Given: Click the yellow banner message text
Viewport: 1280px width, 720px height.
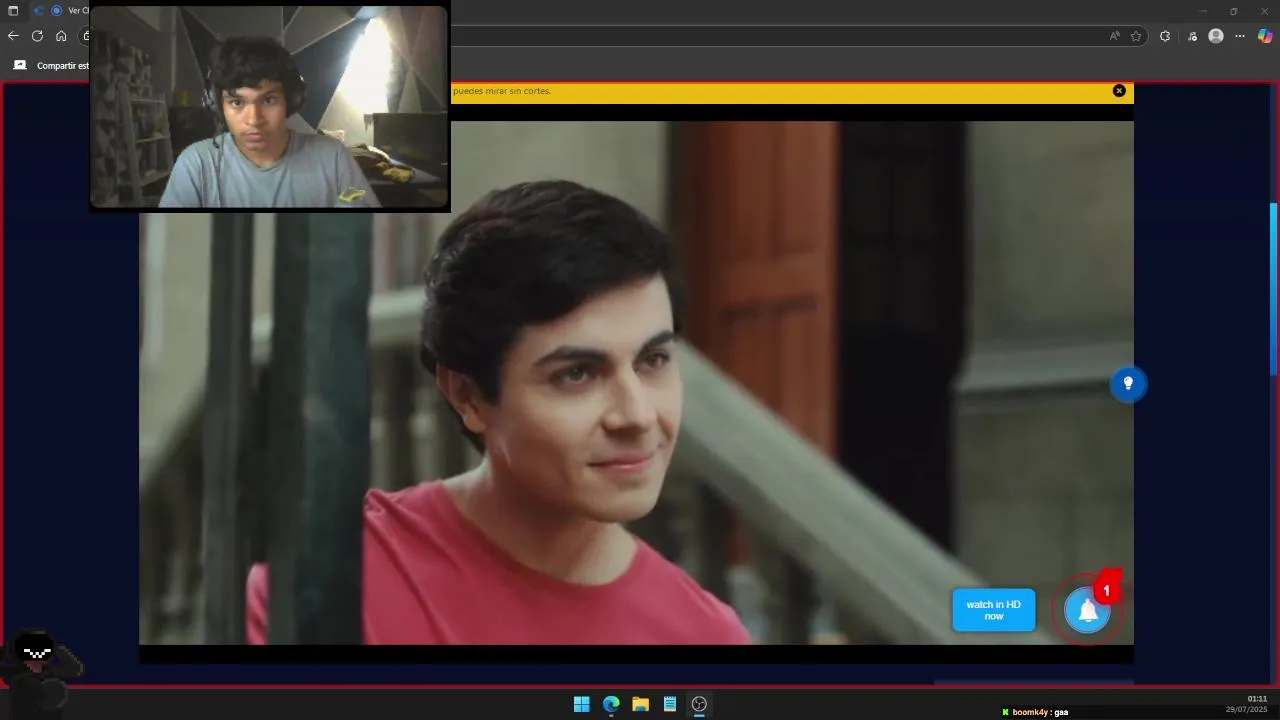Looking at the screenshot, I should tap(502, 91).
